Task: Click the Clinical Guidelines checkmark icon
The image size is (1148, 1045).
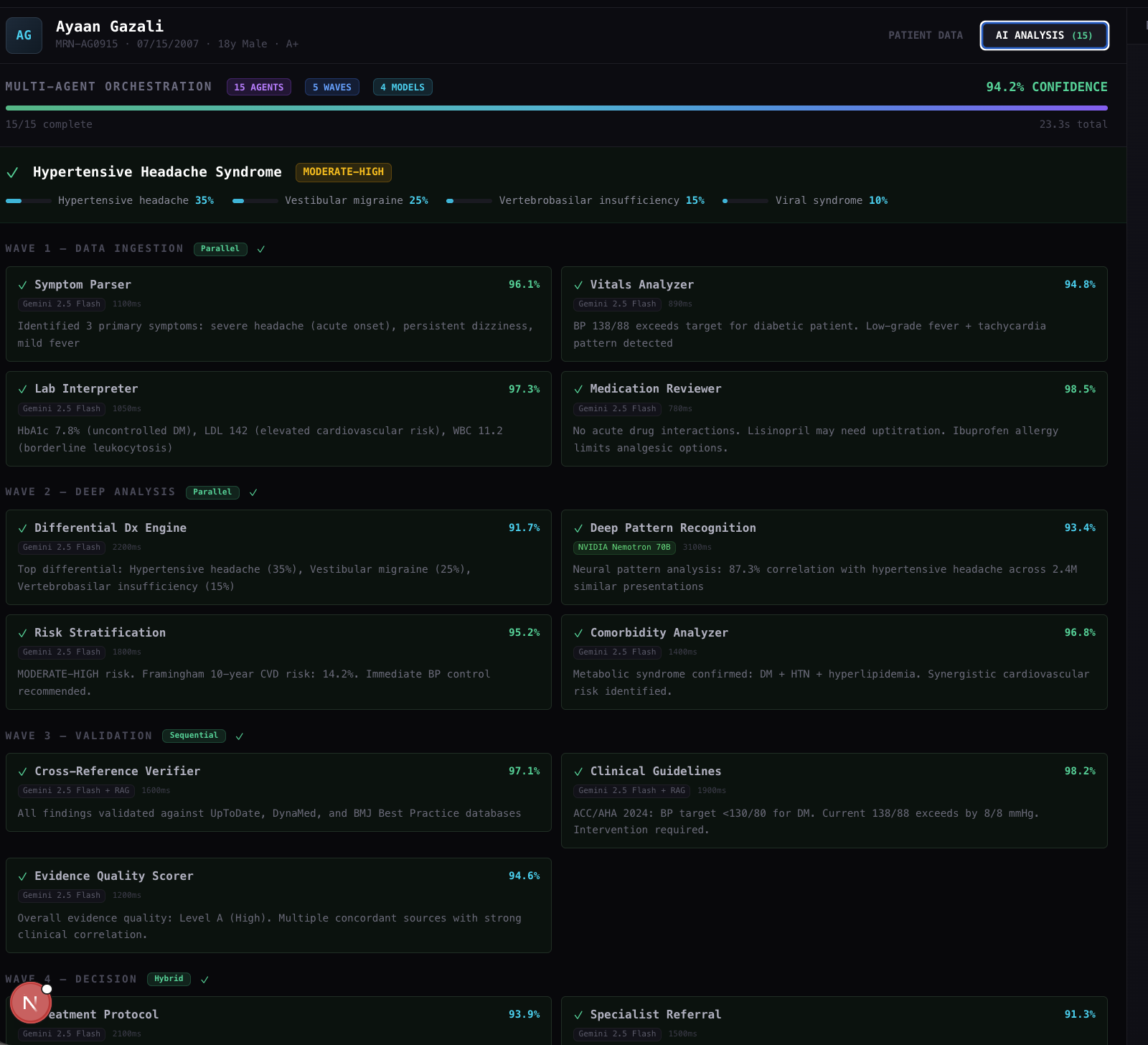Action: coord(578,772)
